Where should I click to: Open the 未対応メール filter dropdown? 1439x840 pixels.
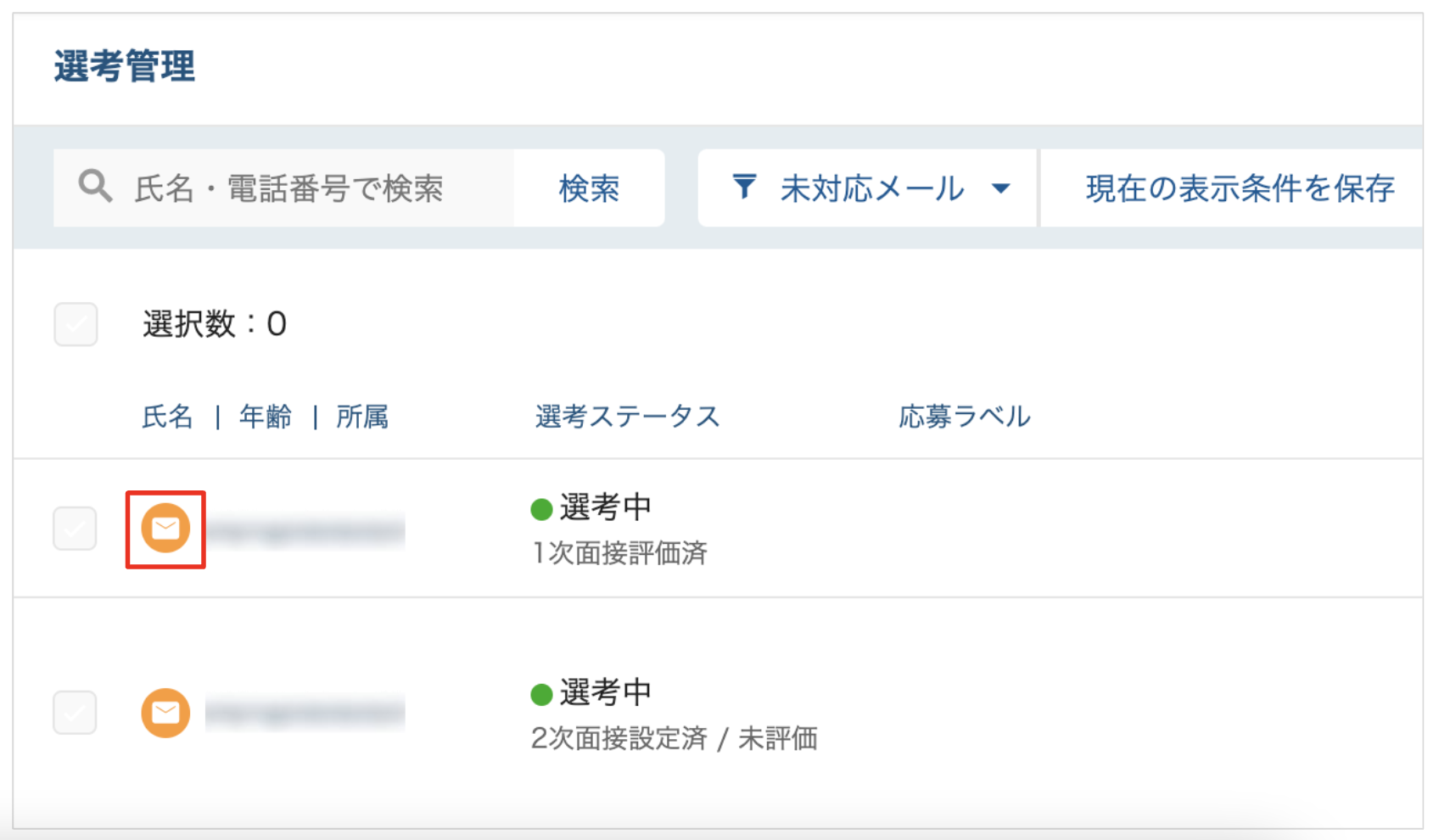[866, 188]
